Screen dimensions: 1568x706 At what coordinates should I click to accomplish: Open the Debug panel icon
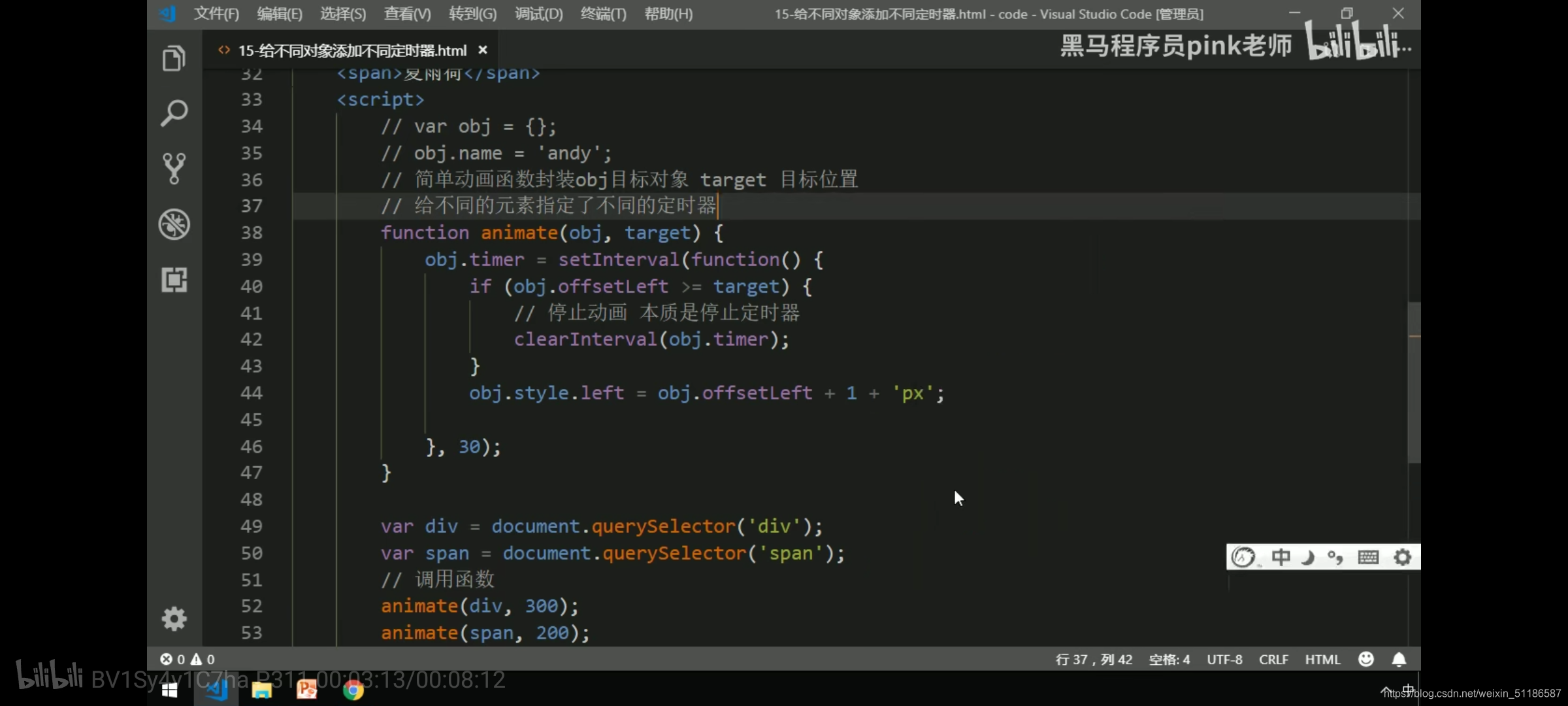point(174,224)
